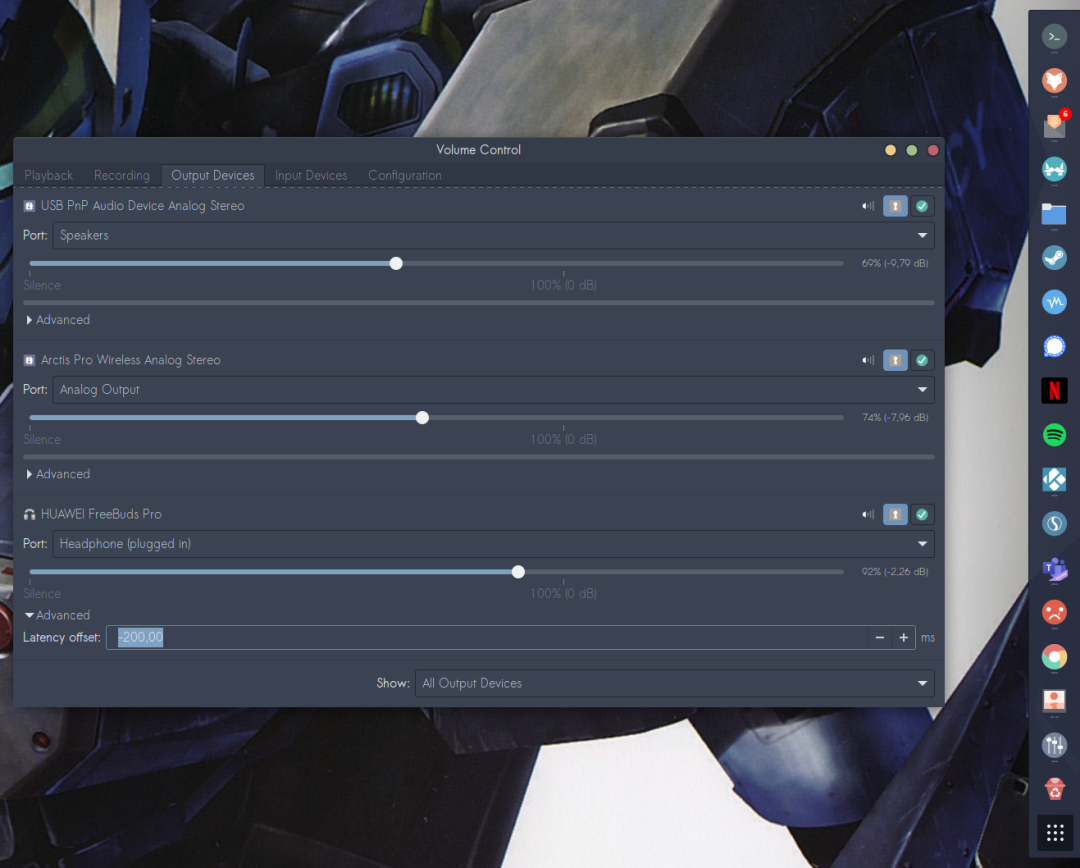Click the Arctis Pro Wireless card icon
The image size is (1080, 868).
[x=30, y=360]
